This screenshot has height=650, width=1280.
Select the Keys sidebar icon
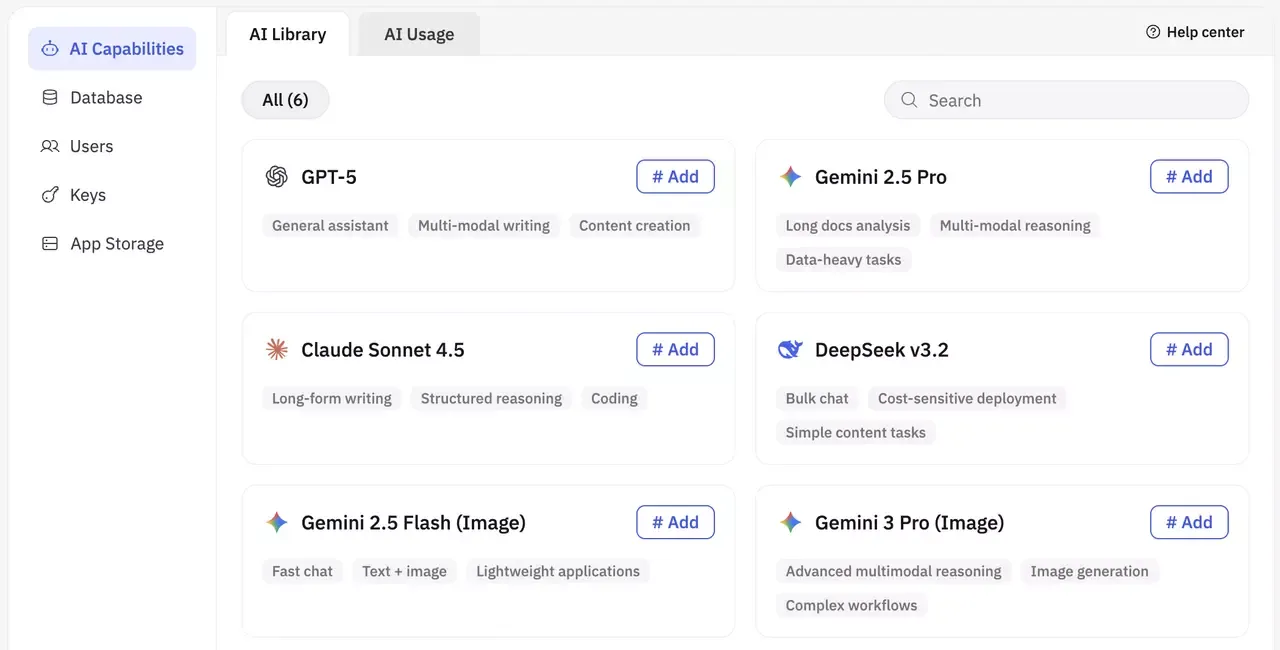point(49,195)
